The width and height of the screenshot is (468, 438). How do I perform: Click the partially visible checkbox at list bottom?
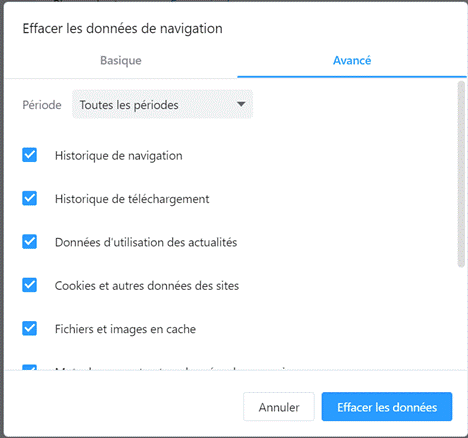(30, 368)
